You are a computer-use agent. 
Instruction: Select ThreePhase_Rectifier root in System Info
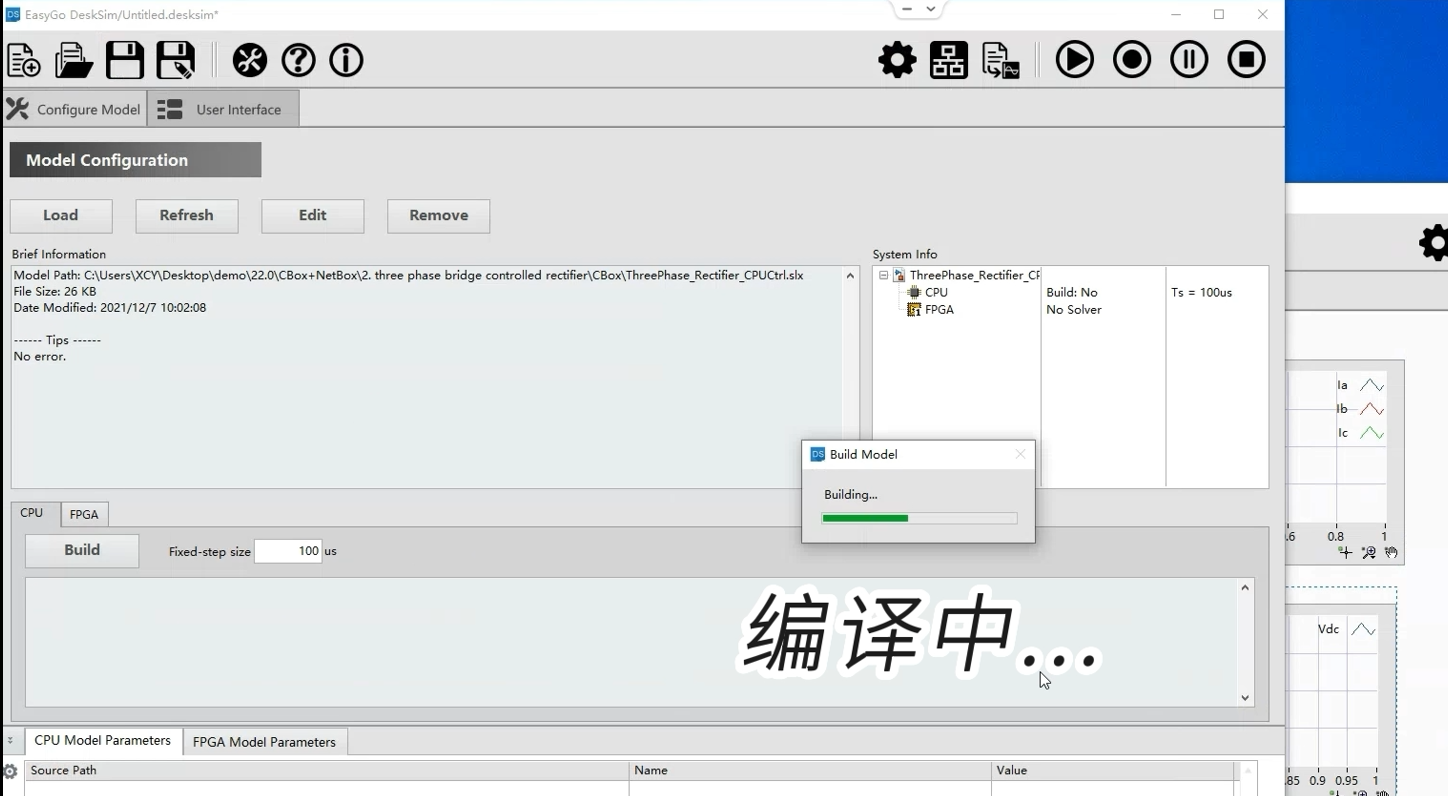974,275
